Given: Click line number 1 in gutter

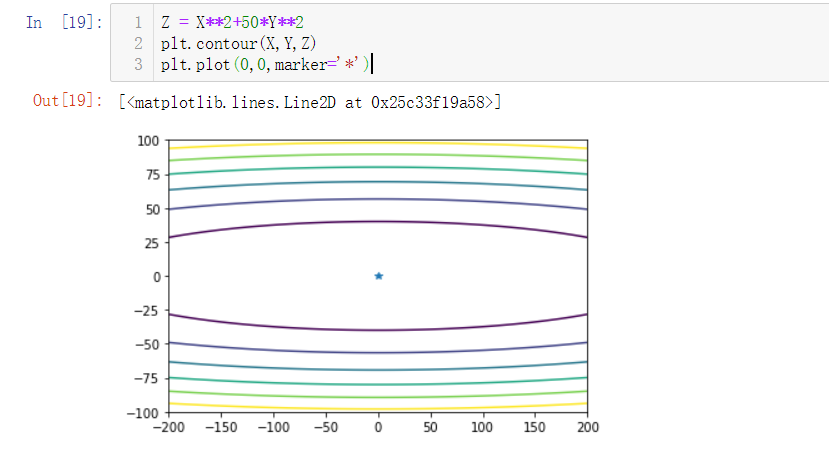Looking at the screenshot, I should pyautogui.click(x=138, y=22).
